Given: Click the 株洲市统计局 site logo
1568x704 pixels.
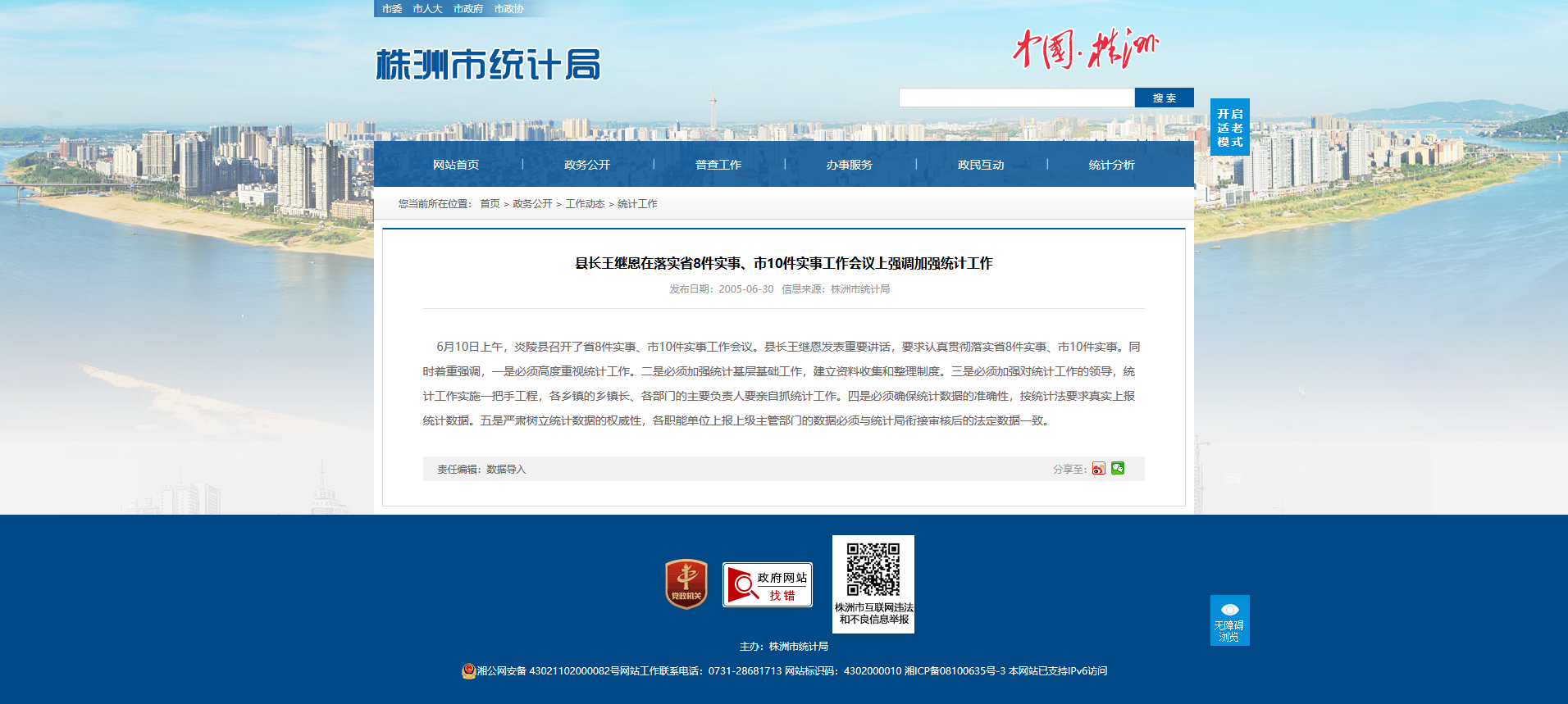Looking at the screenshot, I should [x=488, y=65].
